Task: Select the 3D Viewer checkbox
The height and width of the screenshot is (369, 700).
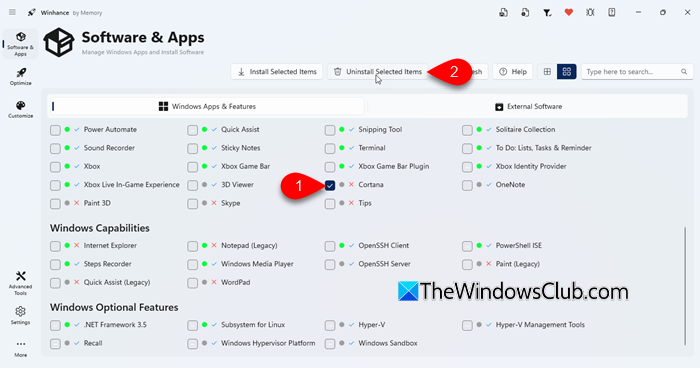Action: coord(192,185)
